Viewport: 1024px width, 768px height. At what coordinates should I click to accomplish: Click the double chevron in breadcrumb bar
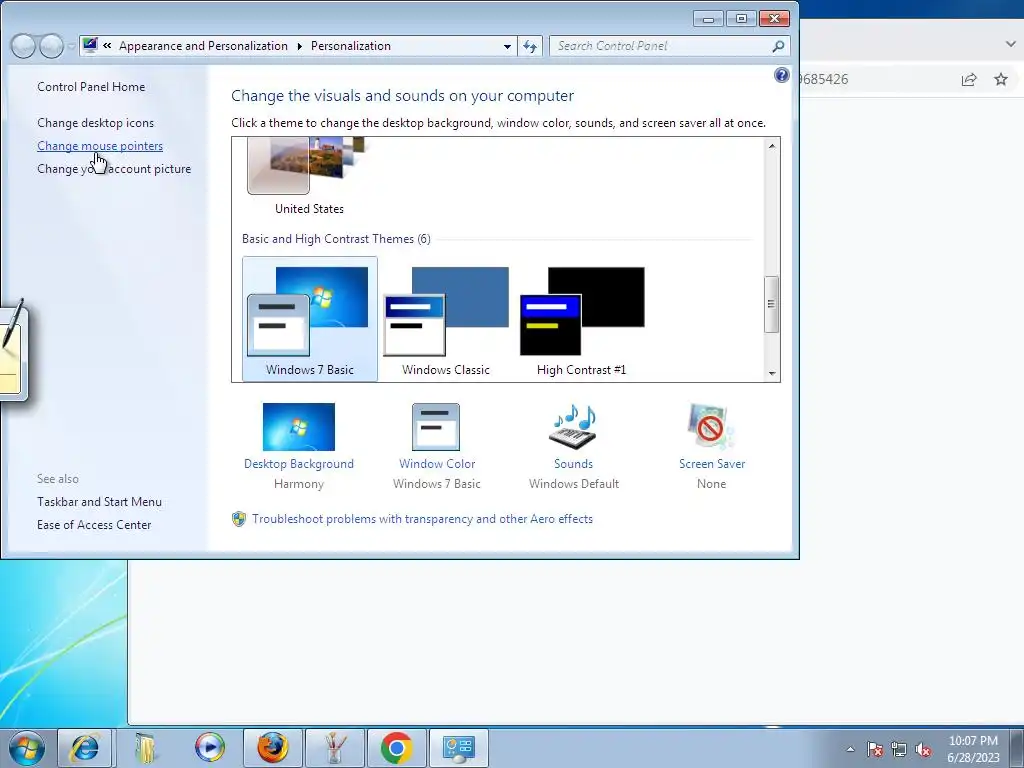coord(107,46)
